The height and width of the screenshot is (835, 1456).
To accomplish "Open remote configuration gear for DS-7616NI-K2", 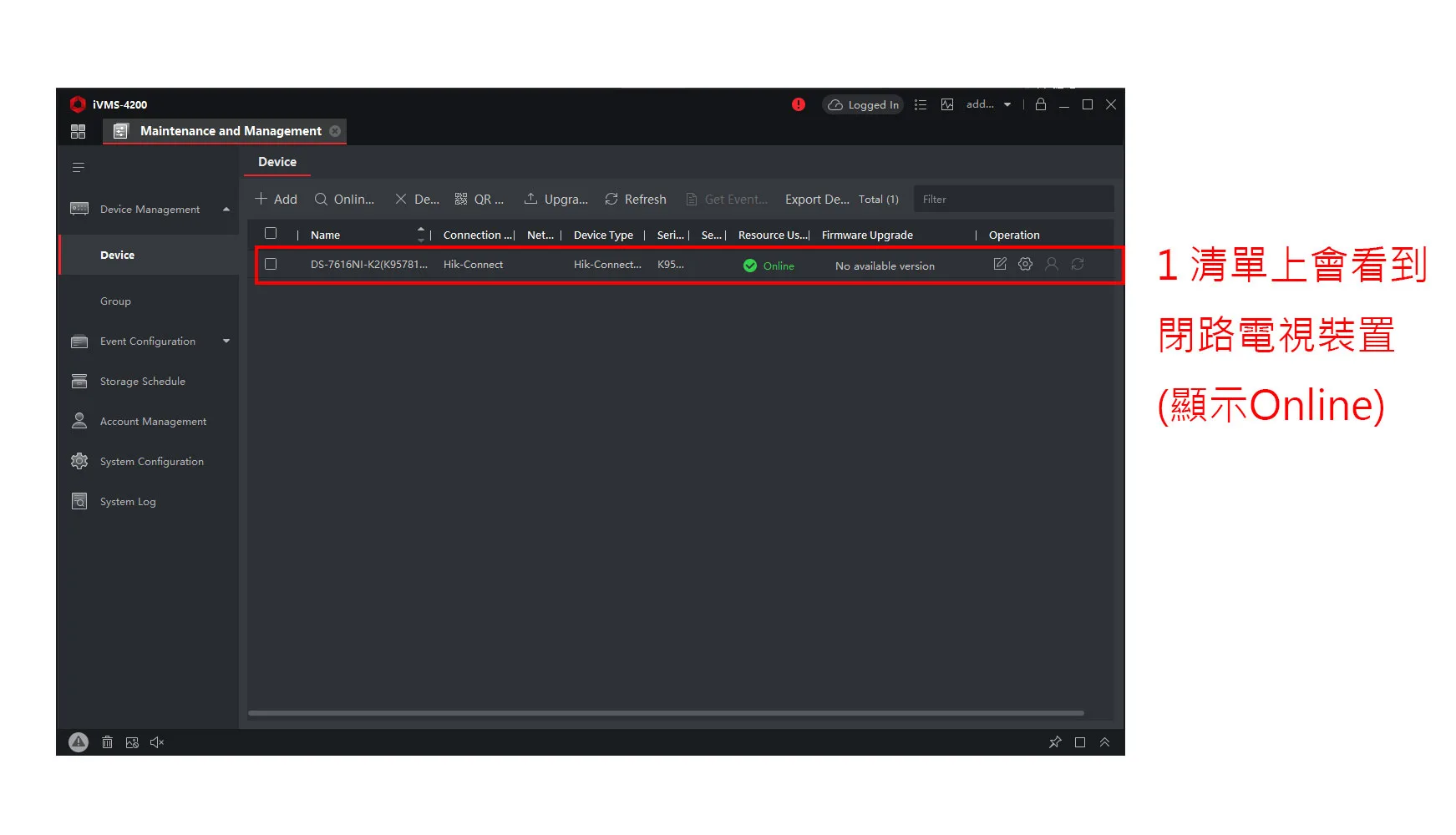I will [1026, 264].
